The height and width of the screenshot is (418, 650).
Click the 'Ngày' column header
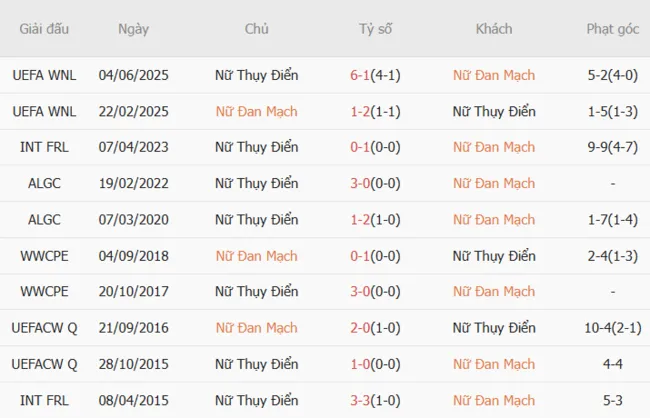[x=133, y=29]
